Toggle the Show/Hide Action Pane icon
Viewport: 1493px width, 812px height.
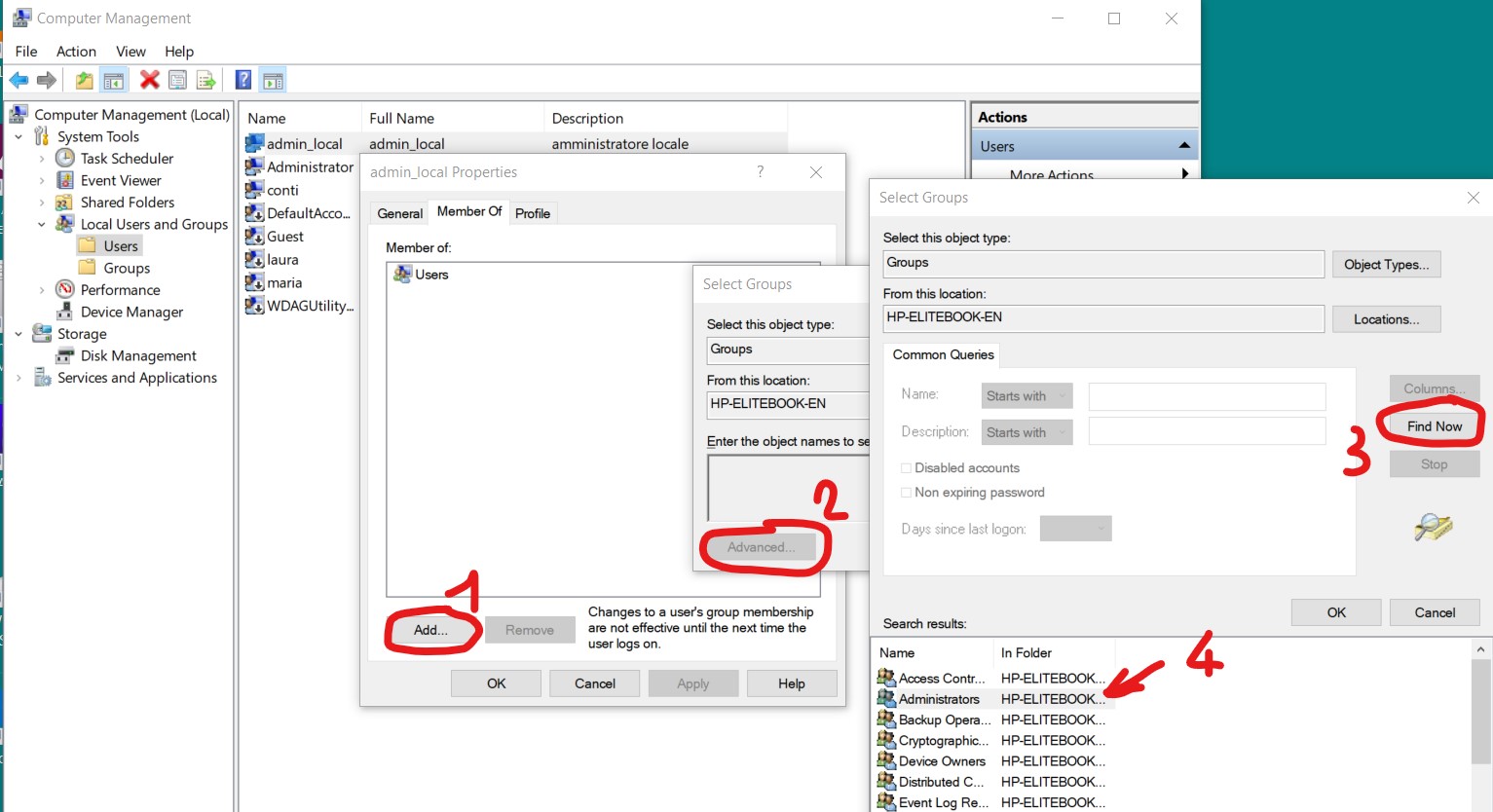click(x=273, y=80)
